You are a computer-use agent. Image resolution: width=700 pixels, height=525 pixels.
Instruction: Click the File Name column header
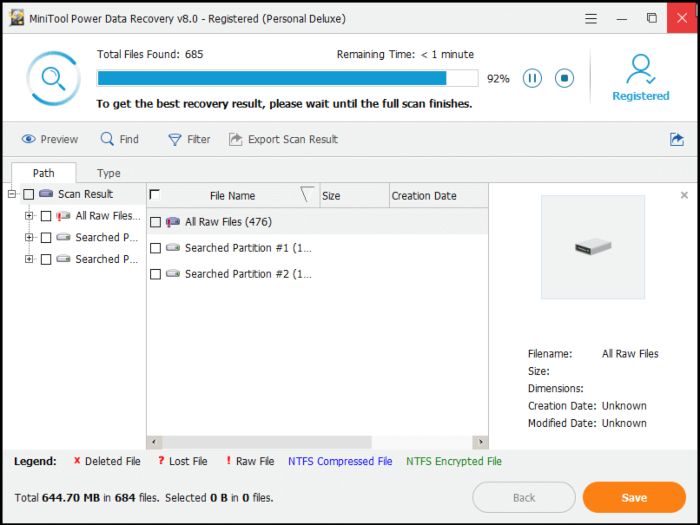[233, 196]
